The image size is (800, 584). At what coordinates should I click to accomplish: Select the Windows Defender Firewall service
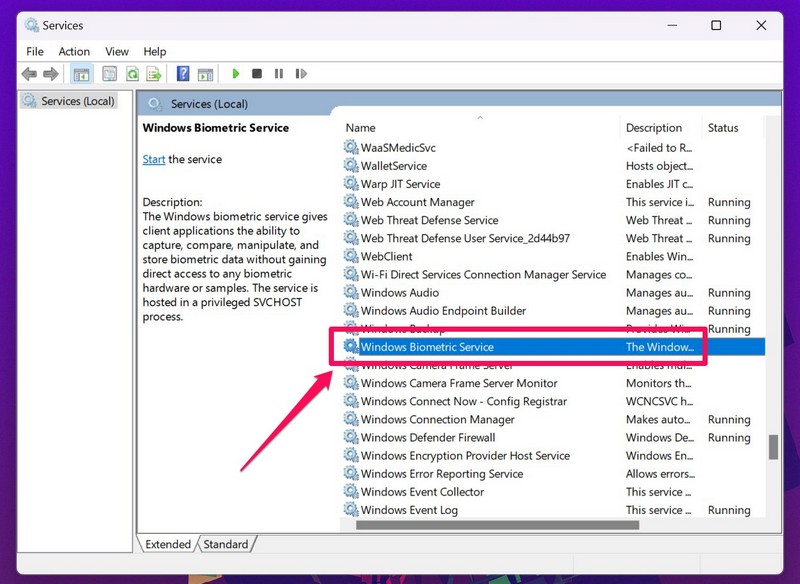(x=428, y=438)
